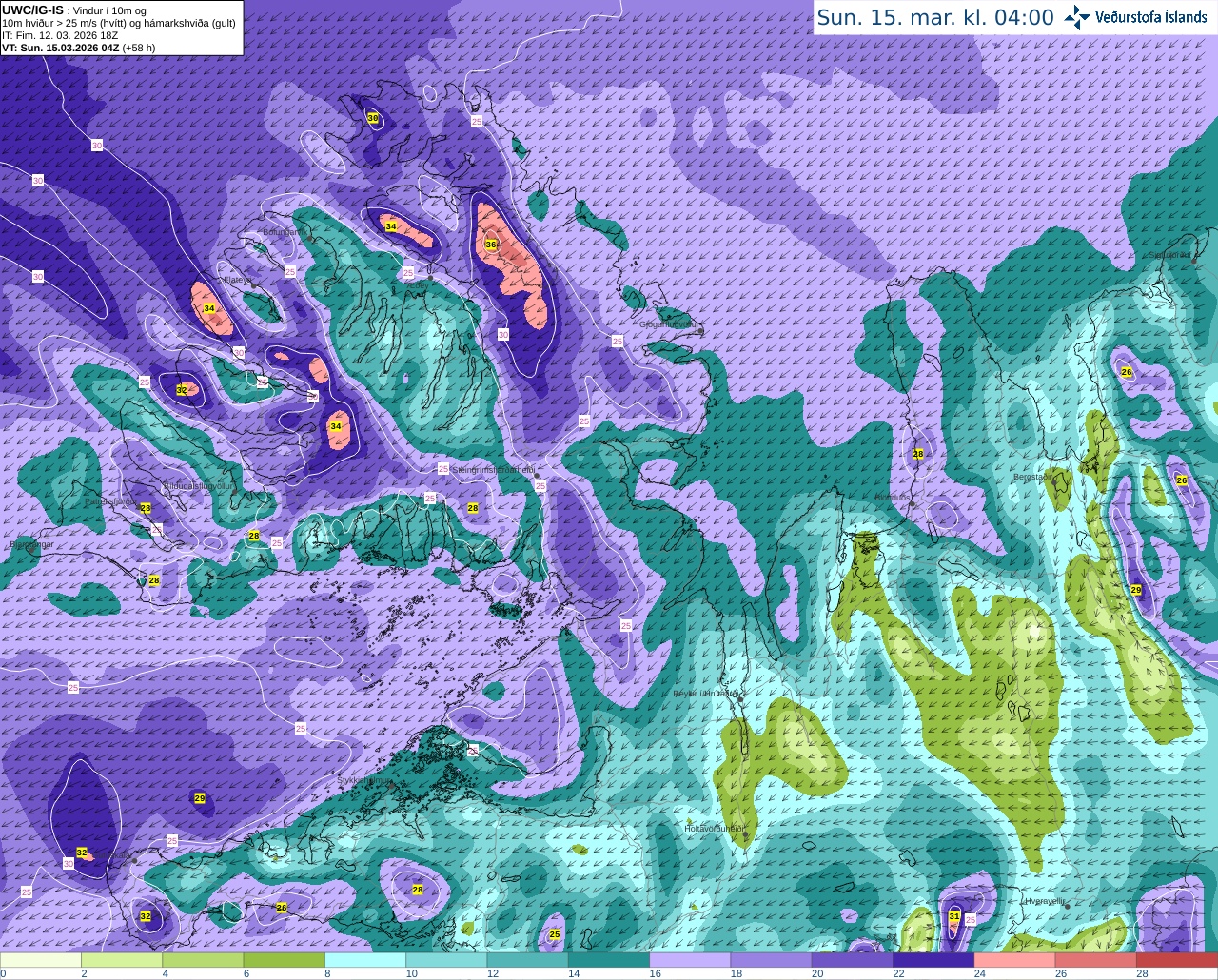Click the dark indigo 22–24 legend swatch
Screen dimensions: 1218x980
click(933, 959)
